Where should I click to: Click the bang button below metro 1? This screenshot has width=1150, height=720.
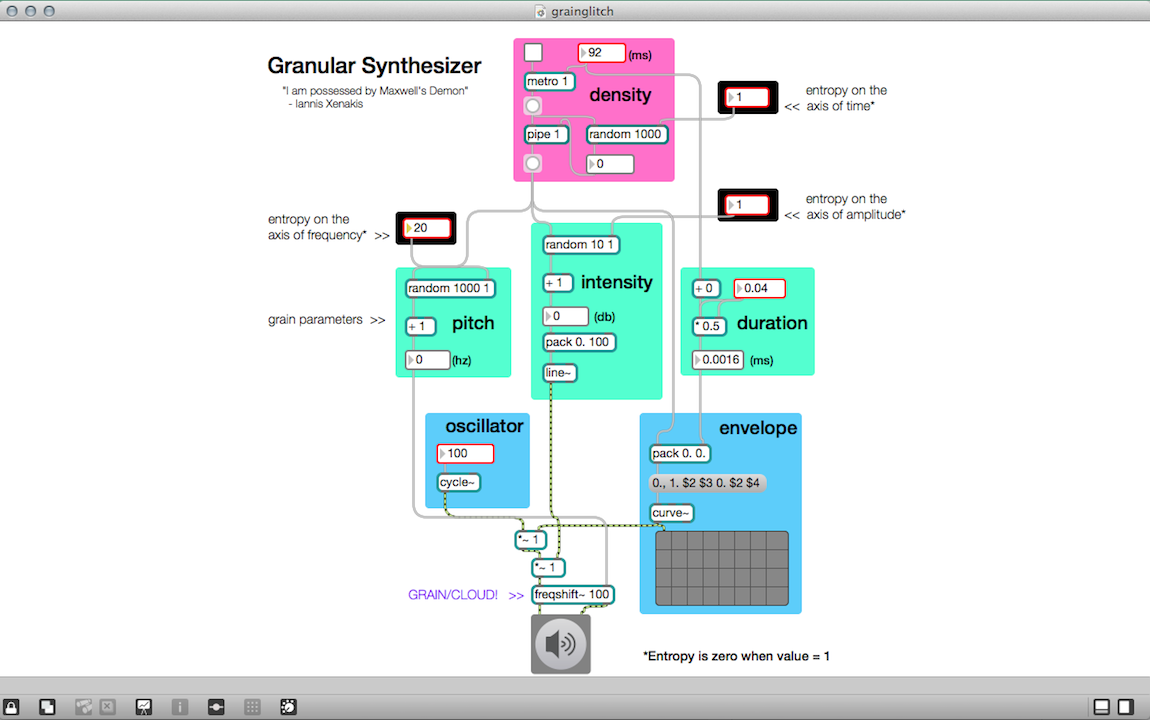(x=533, y=106)
